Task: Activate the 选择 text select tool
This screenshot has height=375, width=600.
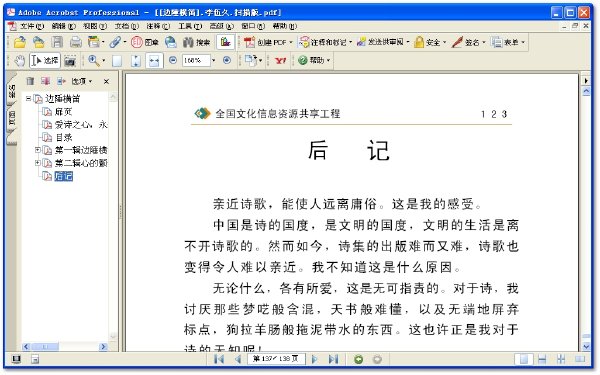Action: click(x=45, y=60)
